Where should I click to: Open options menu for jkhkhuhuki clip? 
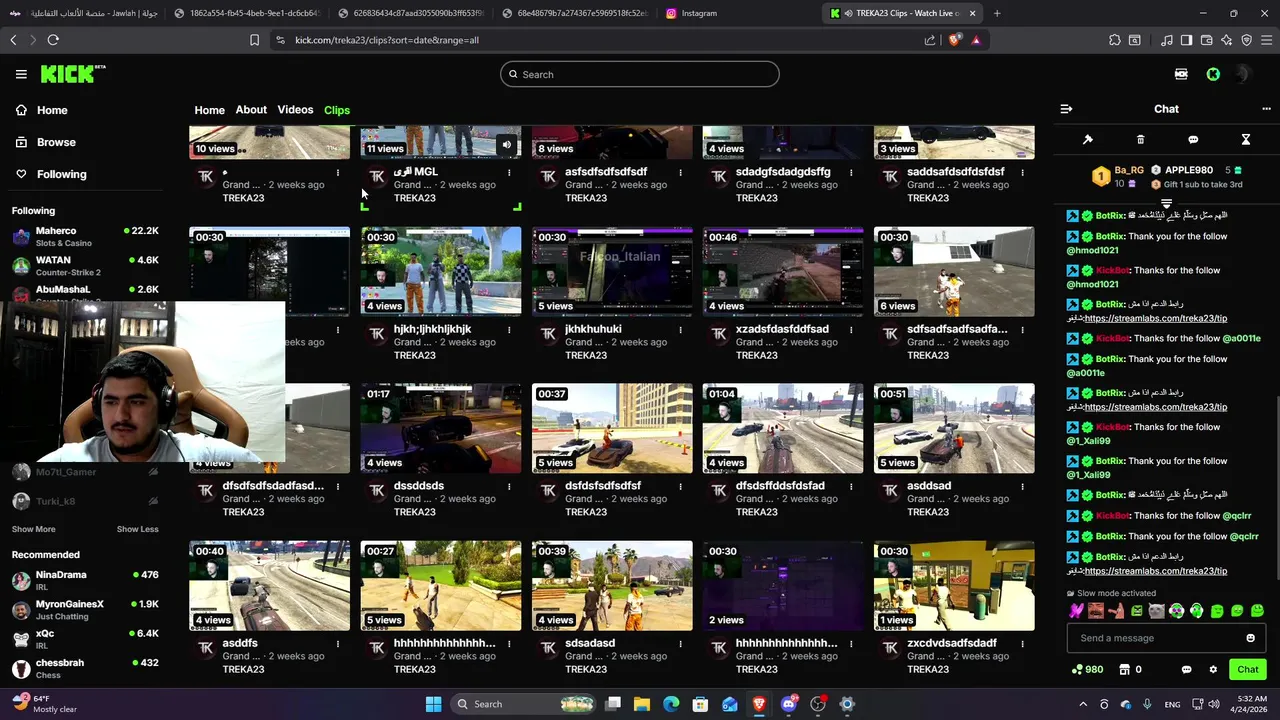click(x=680, y=329)
